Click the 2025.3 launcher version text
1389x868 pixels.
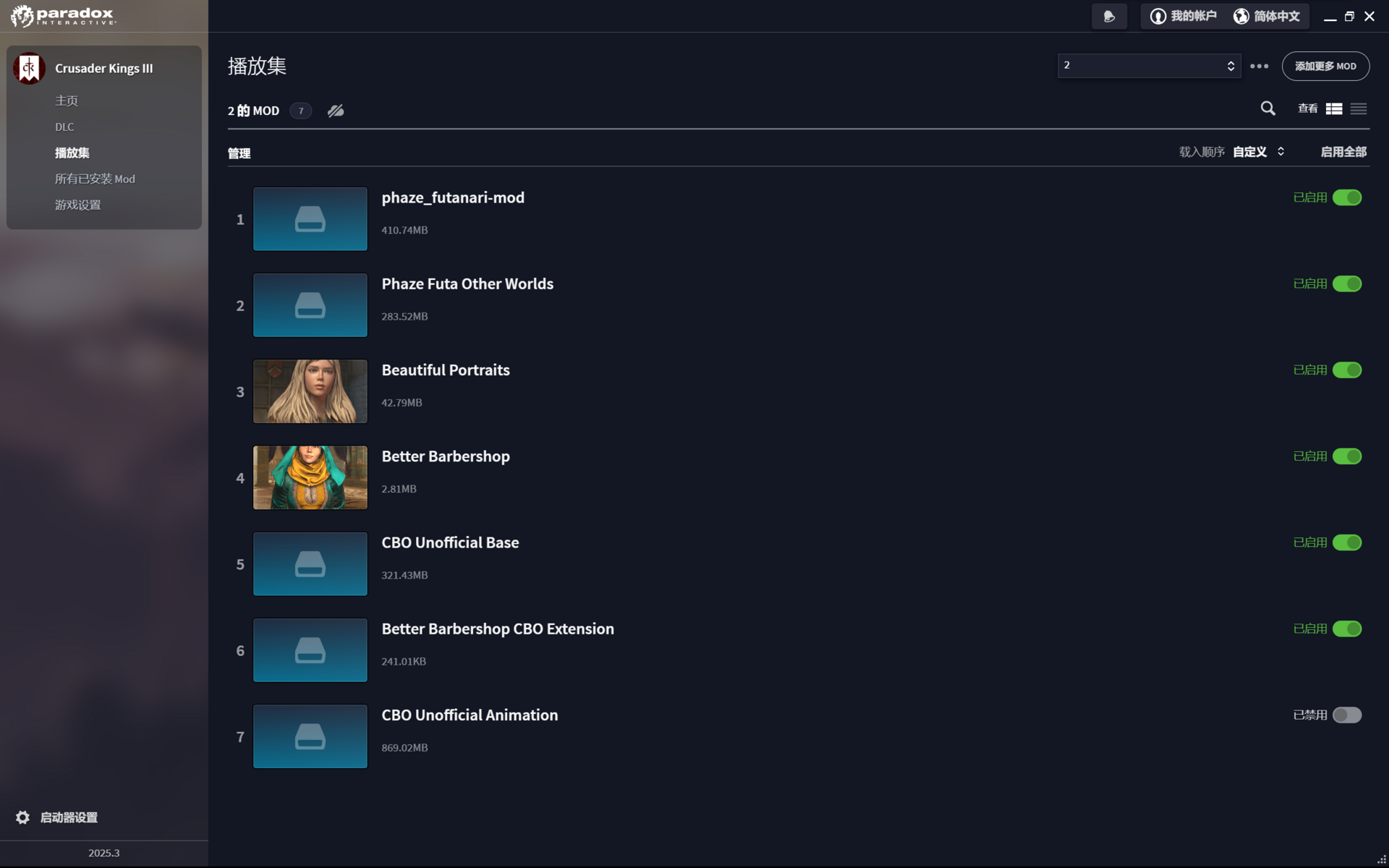point(104,854)
